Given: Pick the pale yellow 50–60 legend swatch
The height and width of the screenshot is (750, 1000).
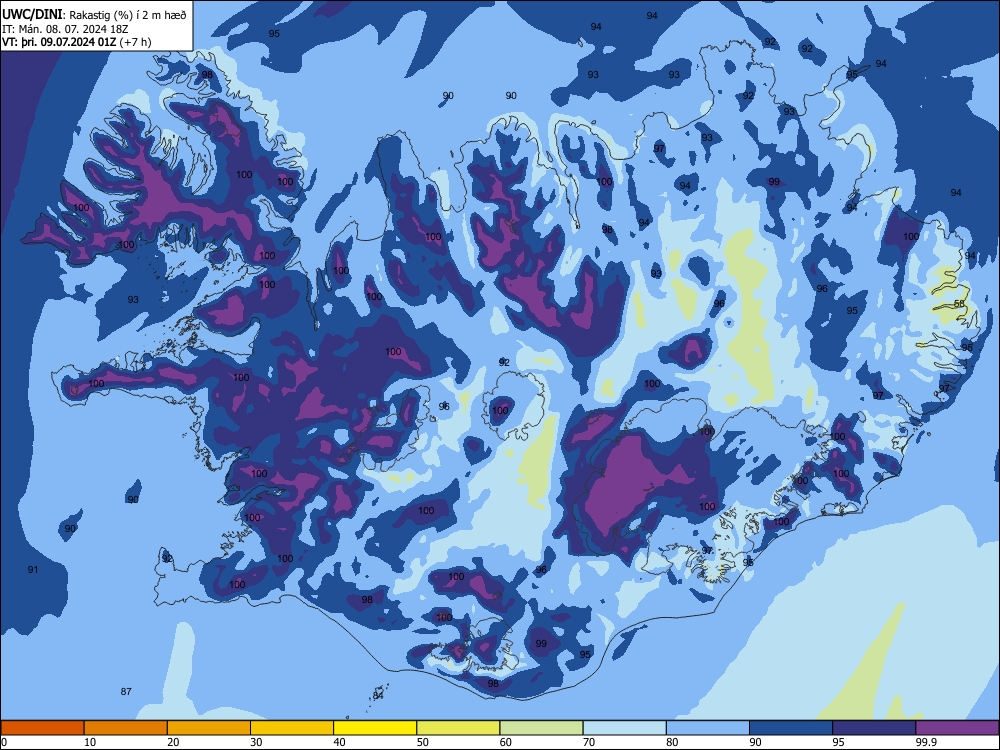Looking at the screenshot, I should click(x=458, y=728).
